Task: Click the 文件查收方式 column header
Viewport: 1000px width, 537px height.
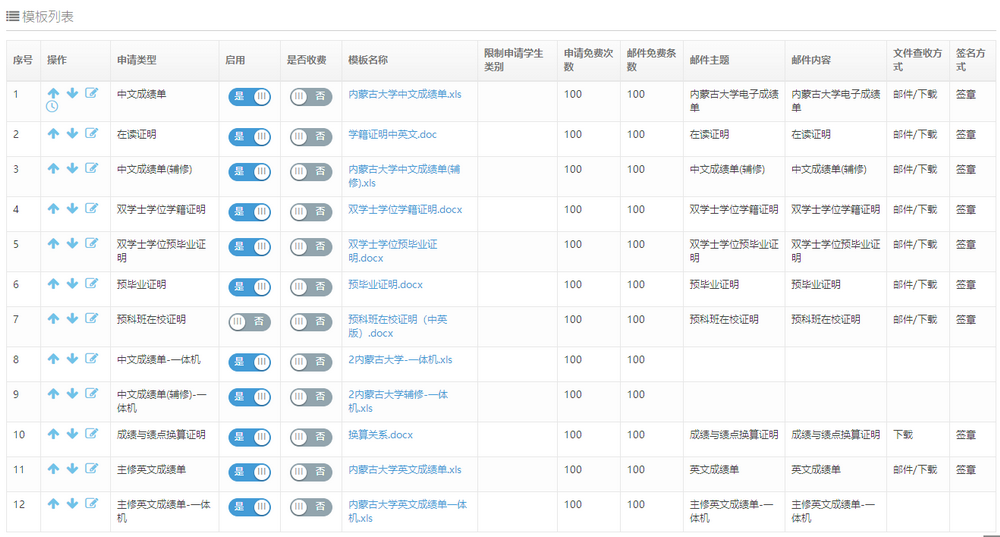Action: 917,60
